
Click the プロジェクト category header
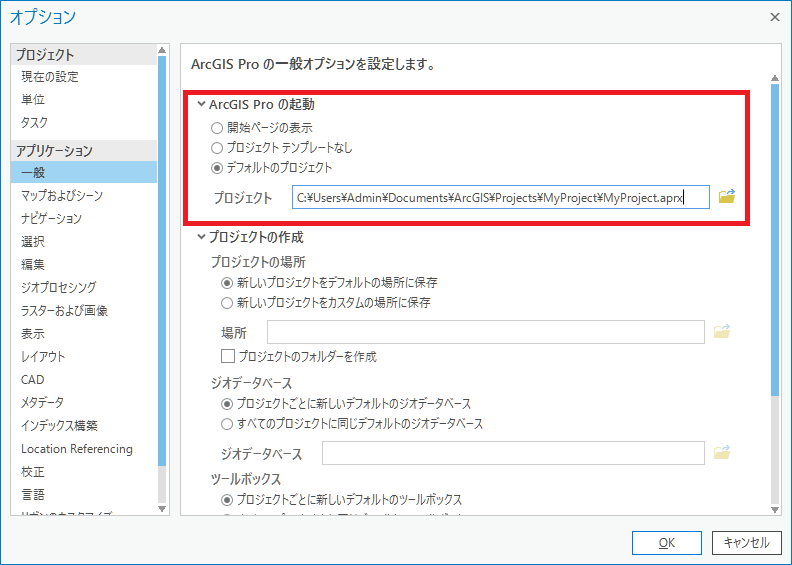point(84,55)
